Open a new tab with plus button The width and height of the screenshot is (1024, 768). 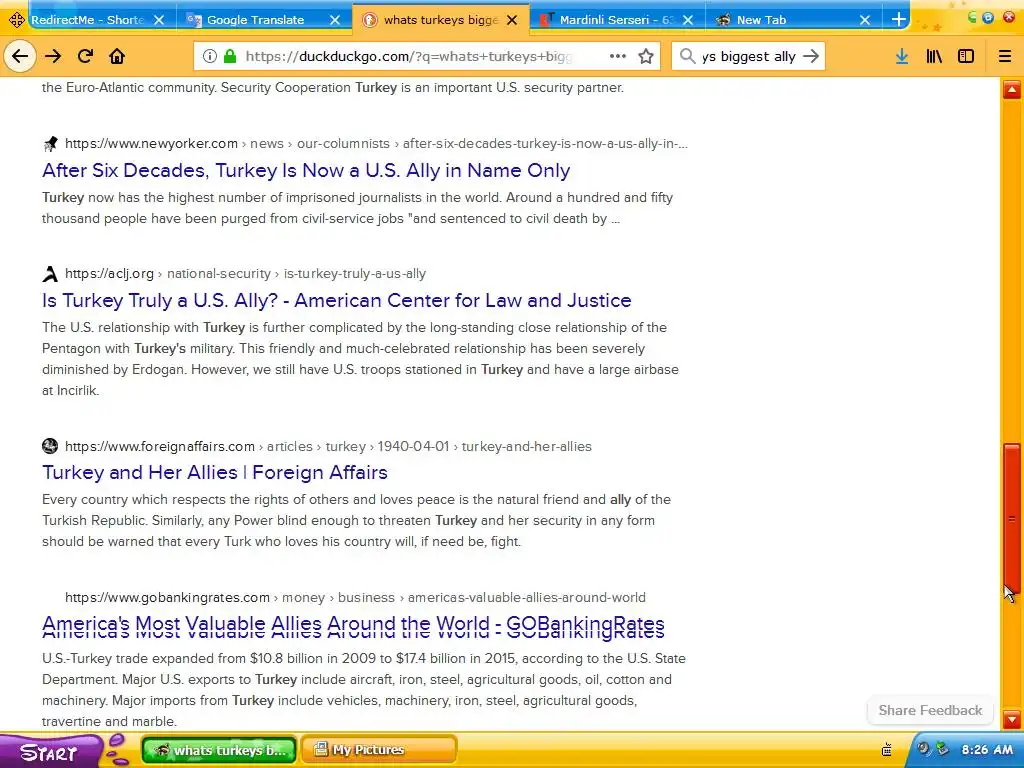click(899, 20)
